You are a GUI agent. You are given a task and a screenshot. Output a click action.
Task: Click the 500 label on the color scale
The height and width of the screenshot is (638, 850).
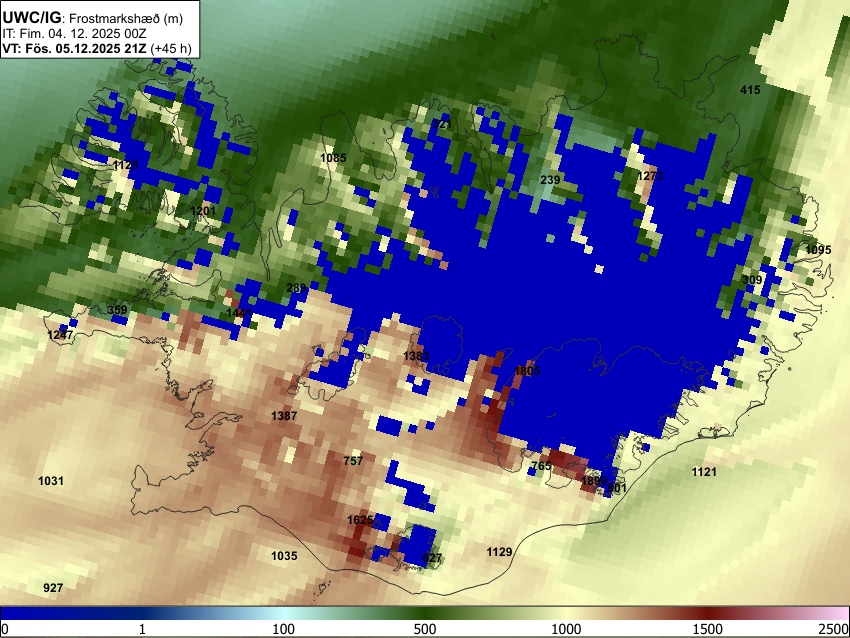425,629
